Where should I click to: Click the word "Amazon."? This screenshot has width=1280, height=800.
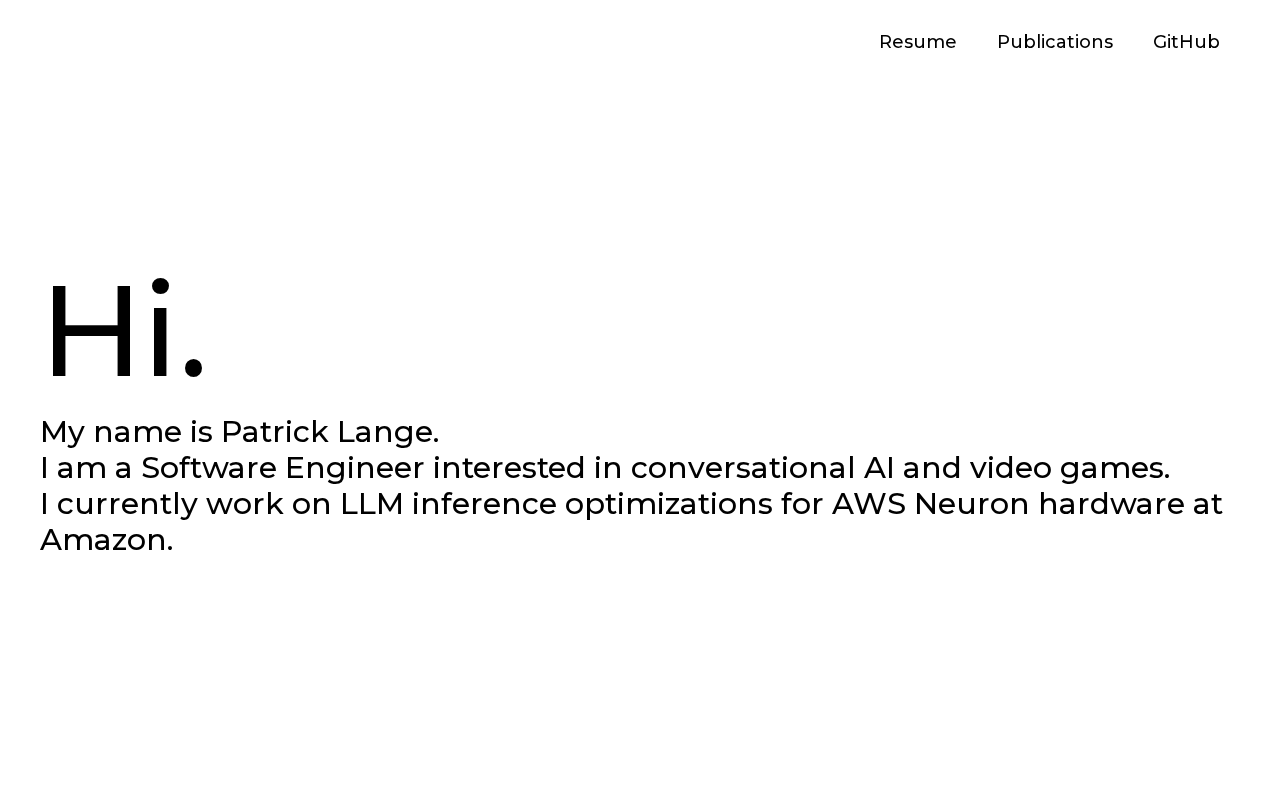click(106, 540)
